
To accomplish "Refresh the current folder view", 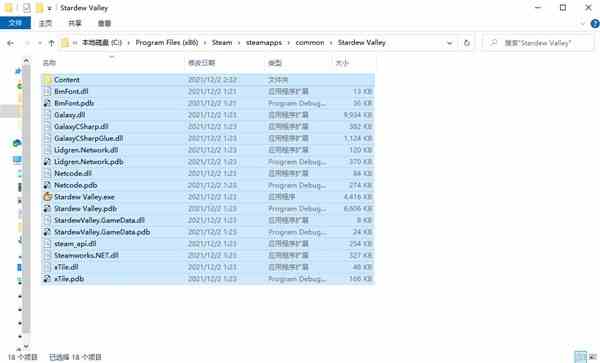I will [467, 43].
